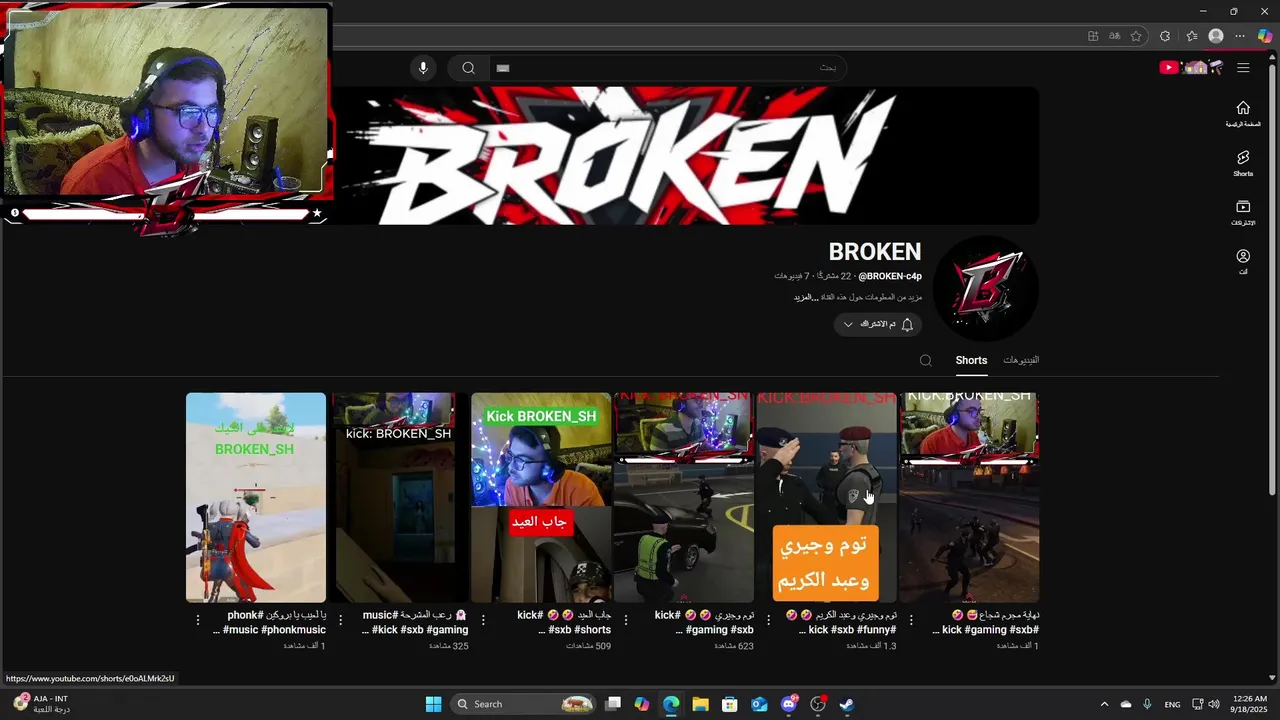This screenshot has height=720, width=1280.
Task: Open the volume speaker tray icon
Action: coord(1214,704)
